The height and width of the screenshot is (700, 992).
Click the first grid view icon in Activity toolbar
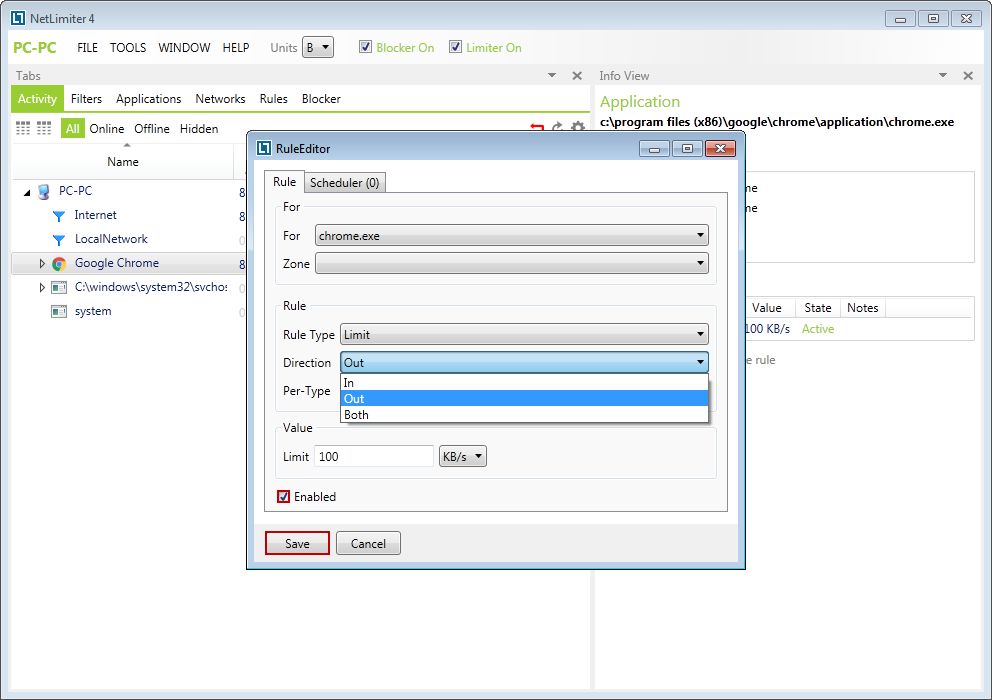[23, 128]
